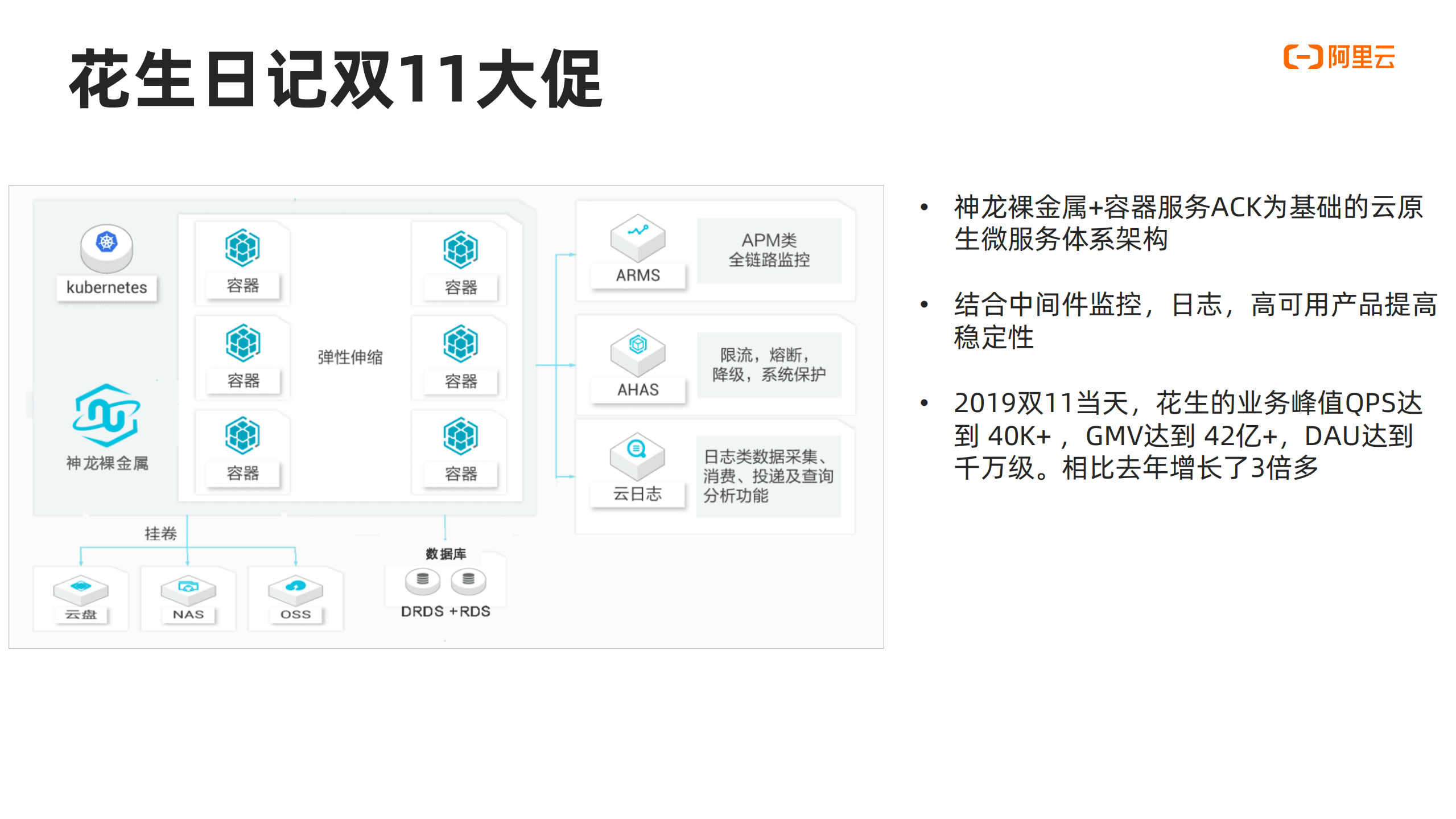Screen dimensions: 1456x819
Task: Open the OSS object storage icon
Action: click(295, 592)
